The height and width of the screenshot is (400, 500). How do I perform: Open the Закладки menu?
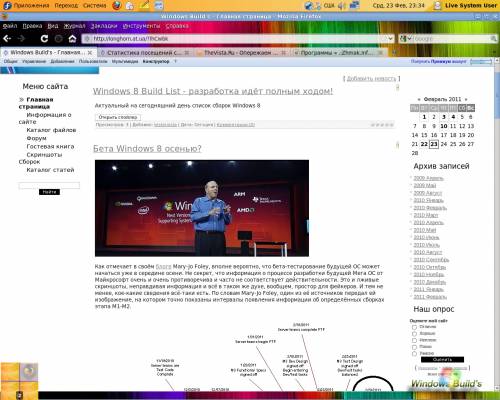coord(104,26)
